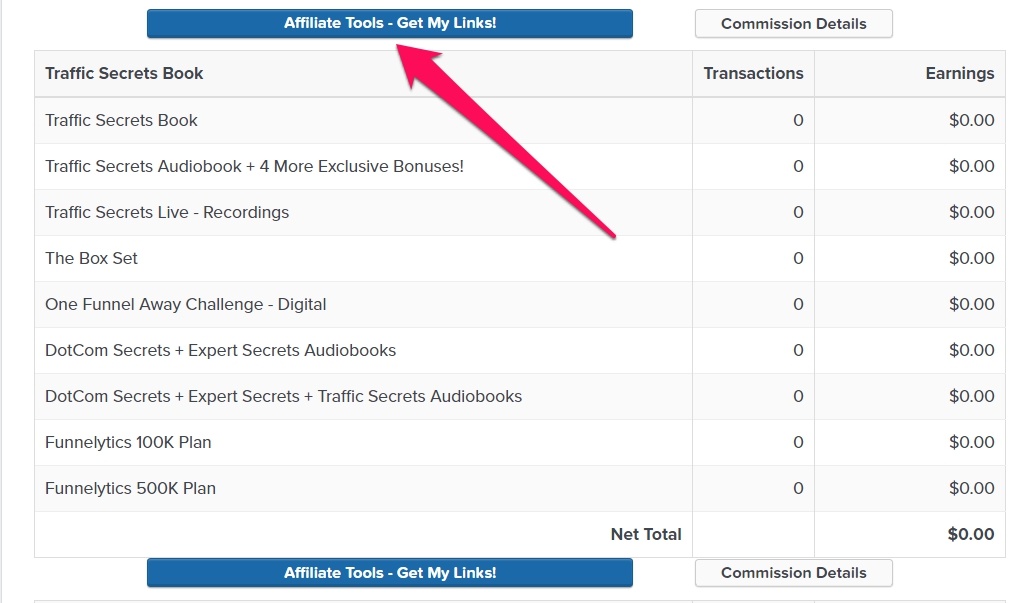Click Funnelytics 100K Plan earnings value
Screen dimensions: 1033x603
click(x=971, y=442)
